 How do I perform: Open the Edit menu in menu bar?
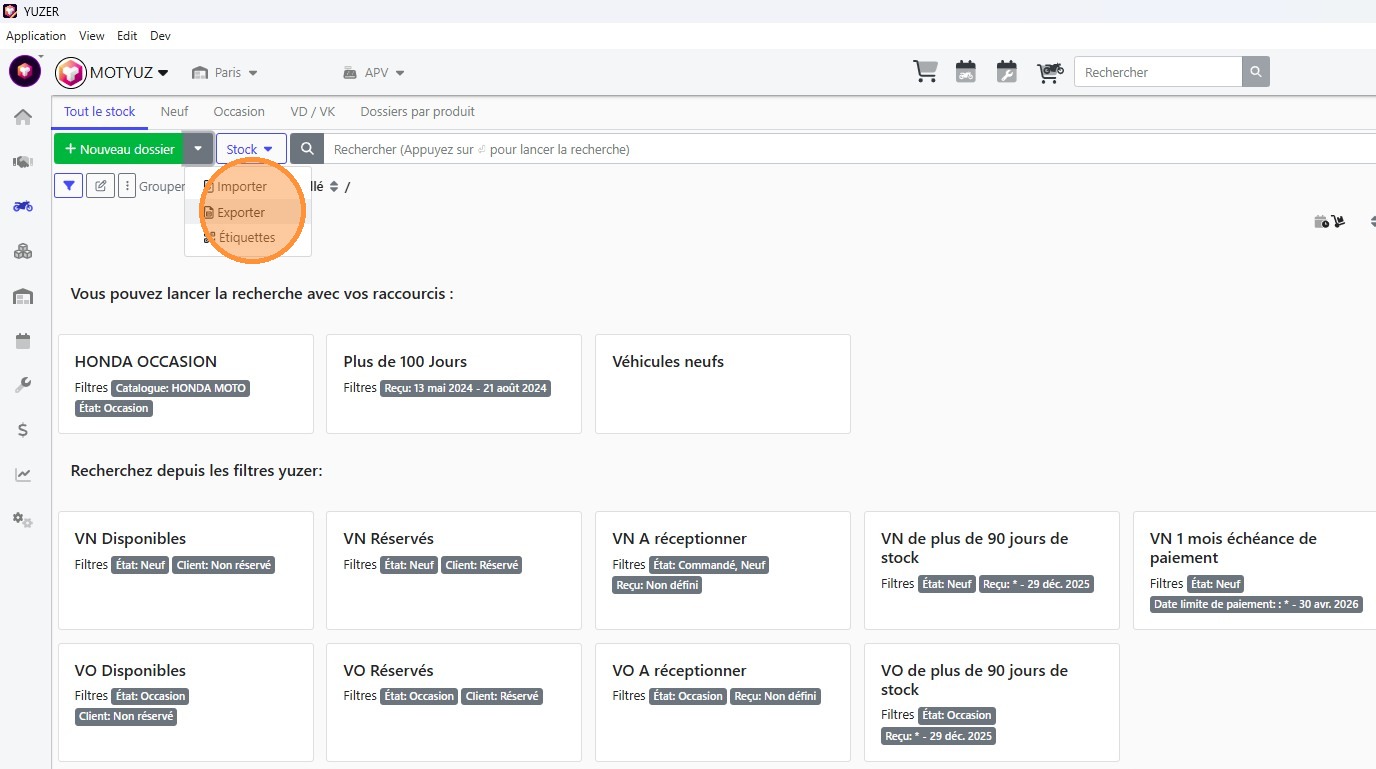pyautogui.click(x=127, y=36)
